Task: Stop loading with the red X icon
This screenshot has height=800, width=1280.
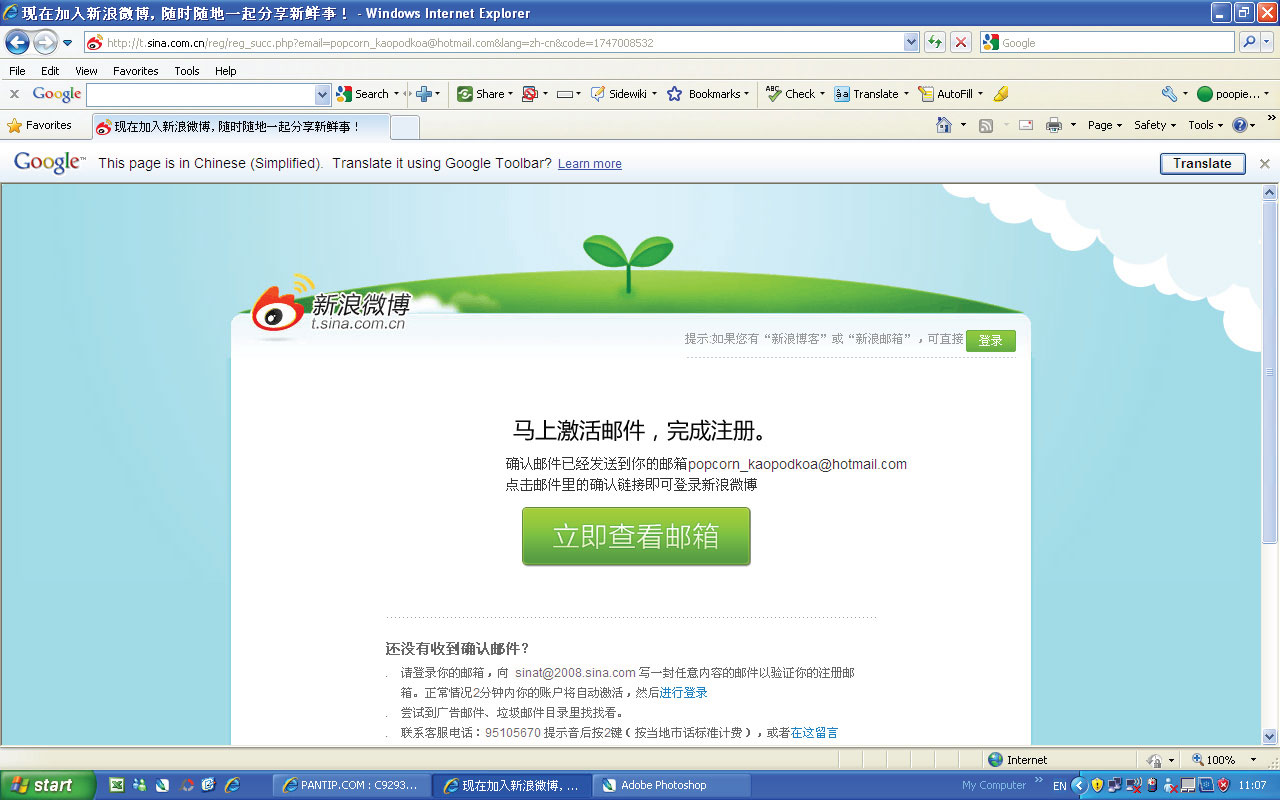Action: click(960, 42)
